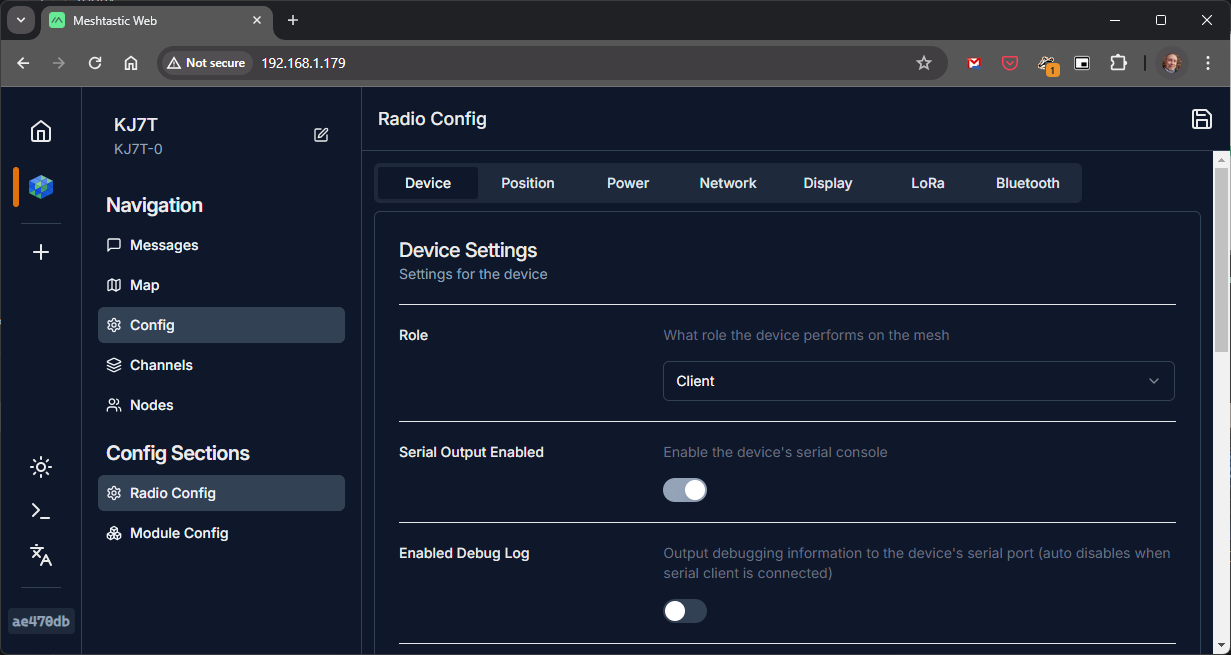Open the Chrome three-dot menu
Viewport: 1231px width, 655px height.
coord(1207,63)
